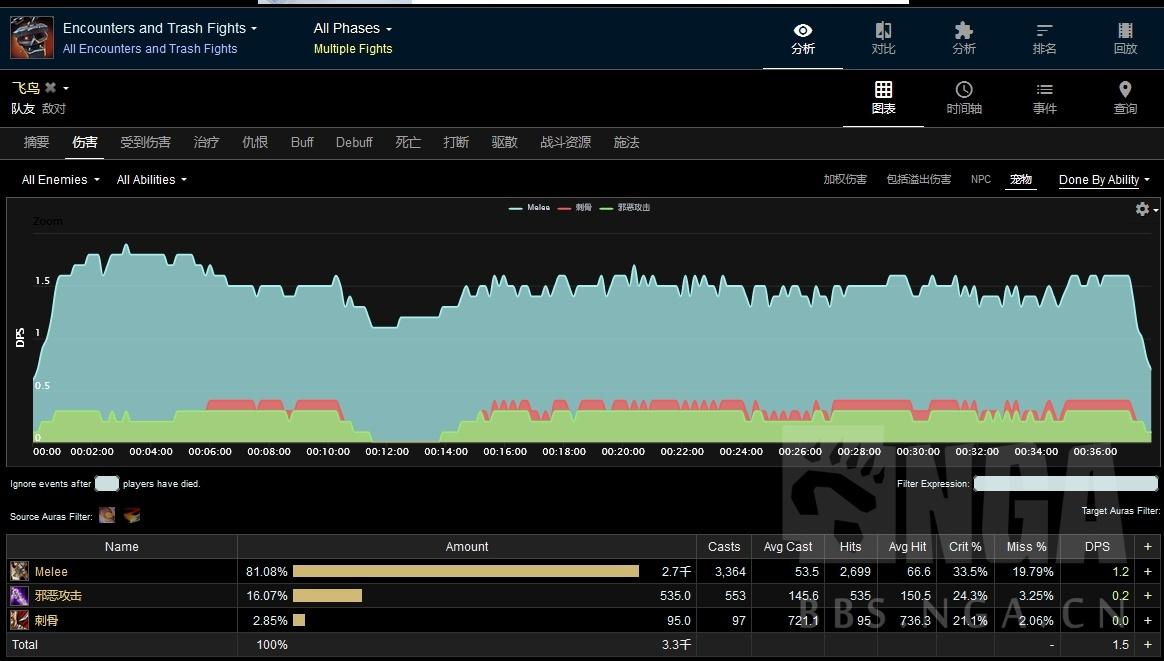
Task: Open the Melee ability link in table
Action: [x=51, y=572]
